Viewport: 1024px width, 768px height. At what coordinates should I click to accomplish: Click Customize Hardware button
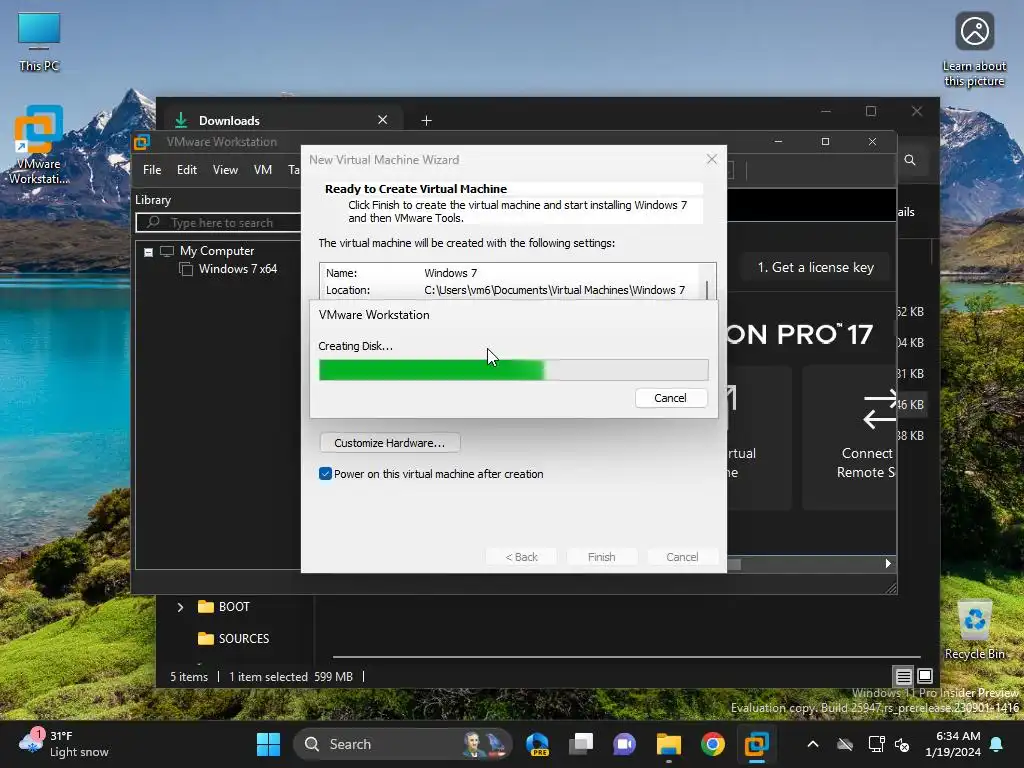click(390, 443)
